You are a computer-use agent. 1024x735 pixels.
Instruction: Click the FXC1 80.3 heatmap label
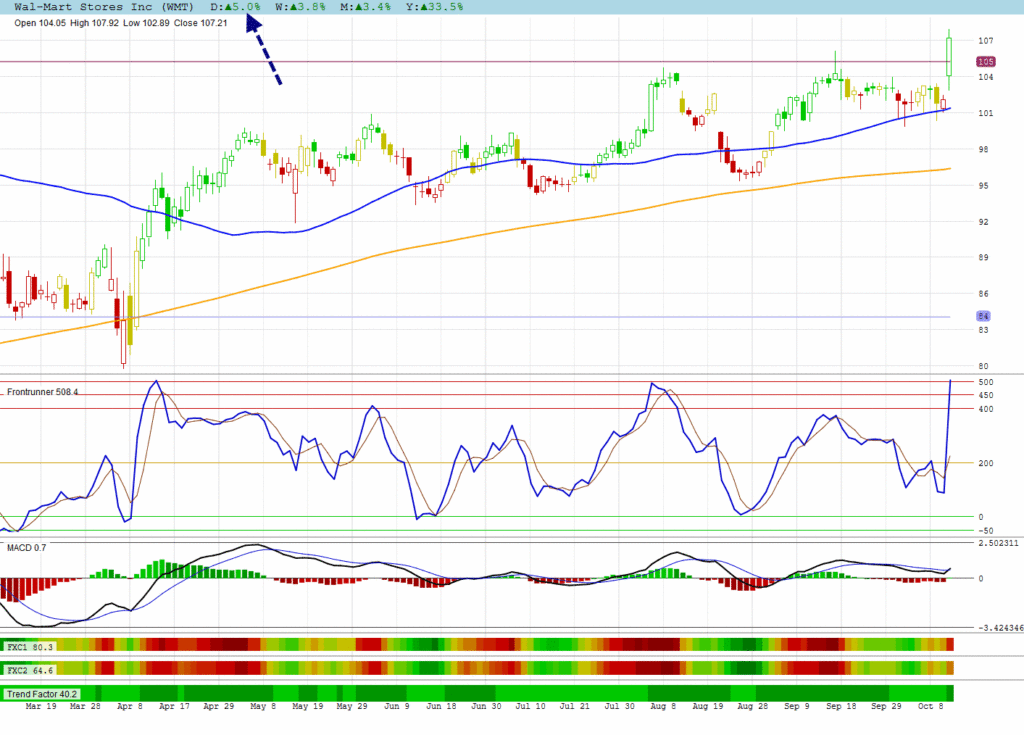point(30,647)
